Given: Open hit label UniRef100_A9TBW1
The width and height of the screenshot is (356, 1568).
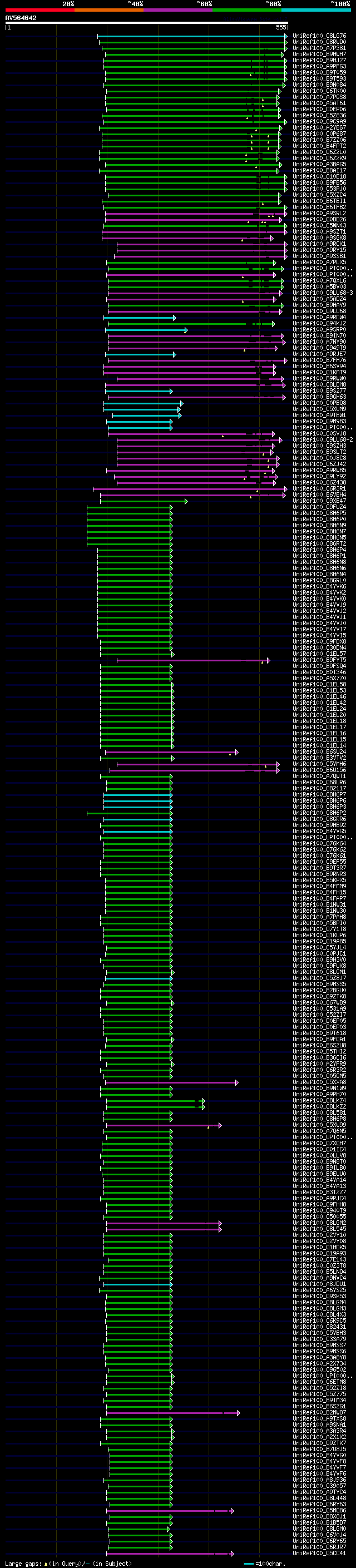Looking at the screenshot, I should (319, 415).
